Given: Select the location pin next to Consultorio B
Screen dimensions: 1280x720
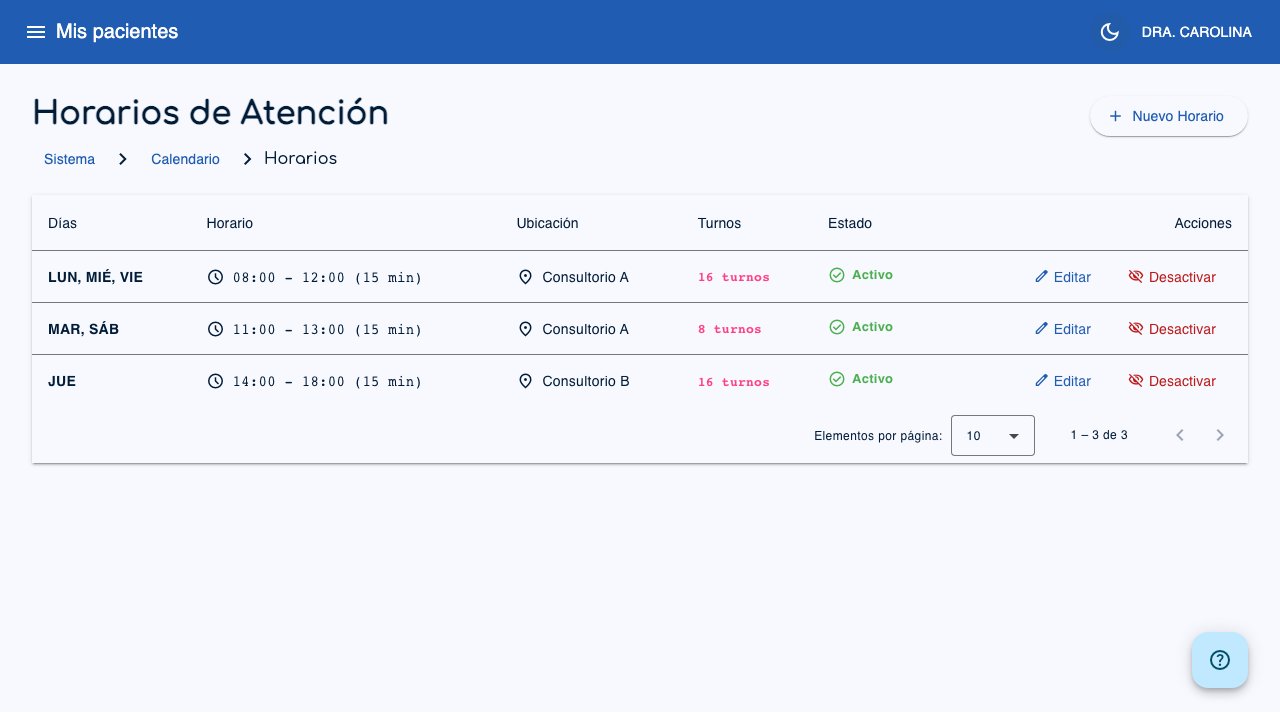Looking at the screenshot, I should (x=526, y=381).
